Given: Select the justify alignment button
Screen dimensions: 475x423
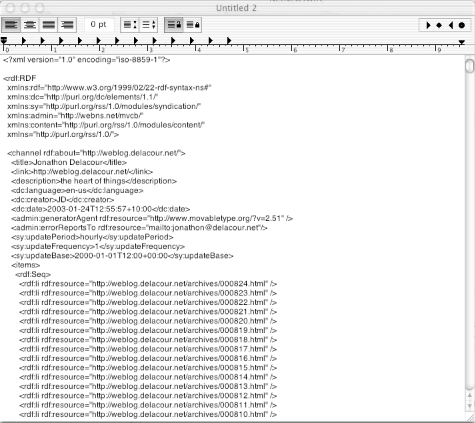Looking at the screenshot, I should (49, 25).
